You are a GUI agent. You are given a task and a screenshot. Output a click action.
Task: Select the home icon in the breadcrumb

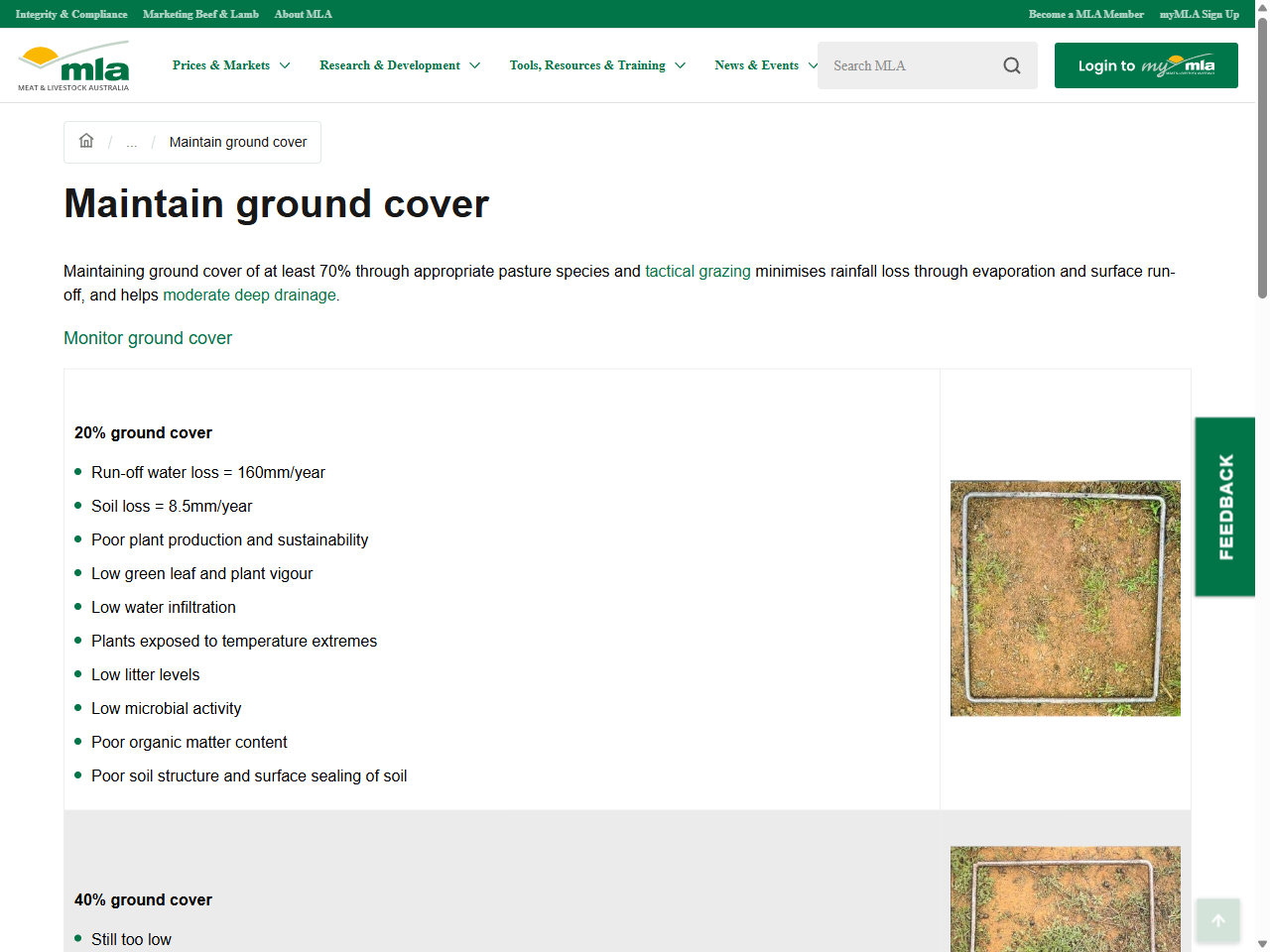point(86,141)
